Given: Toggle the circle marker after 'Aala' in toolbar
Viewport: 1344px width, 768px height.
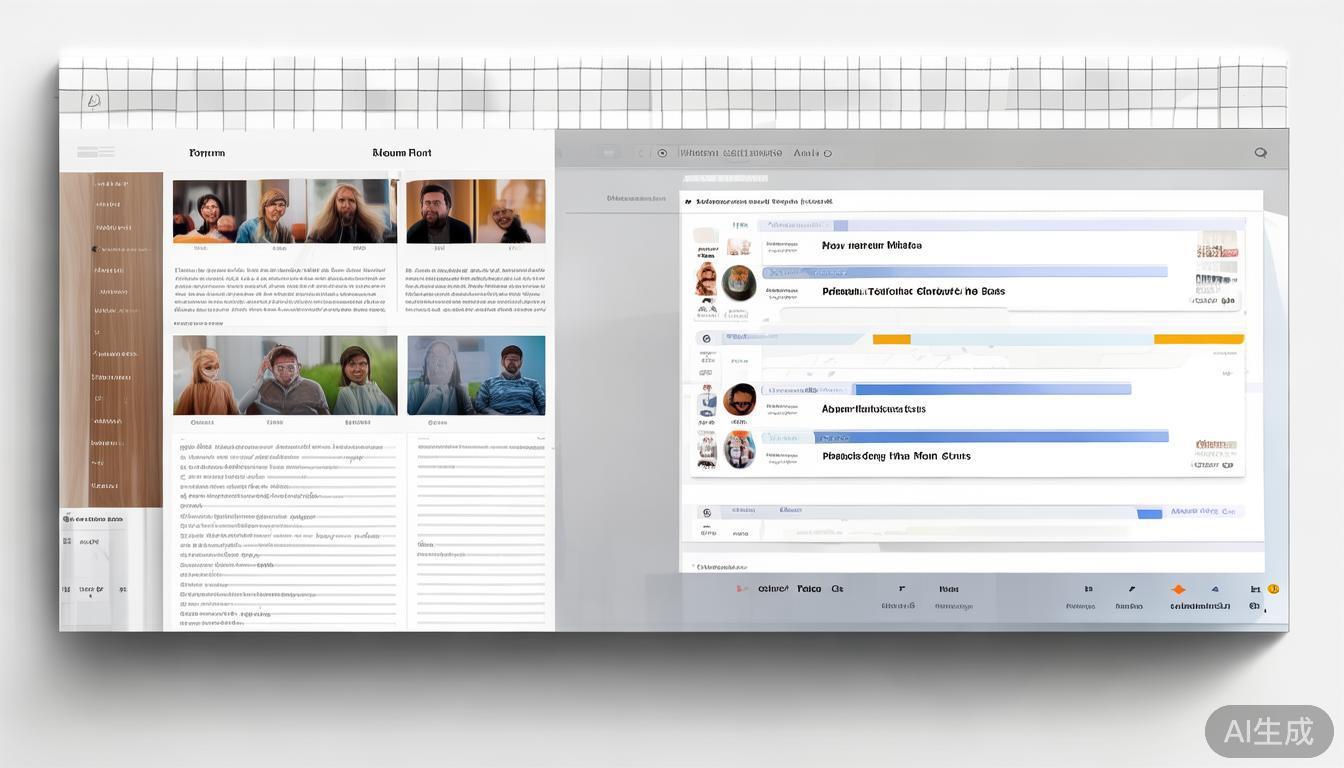Looking at the screenshot, I should tap(827, 153).
